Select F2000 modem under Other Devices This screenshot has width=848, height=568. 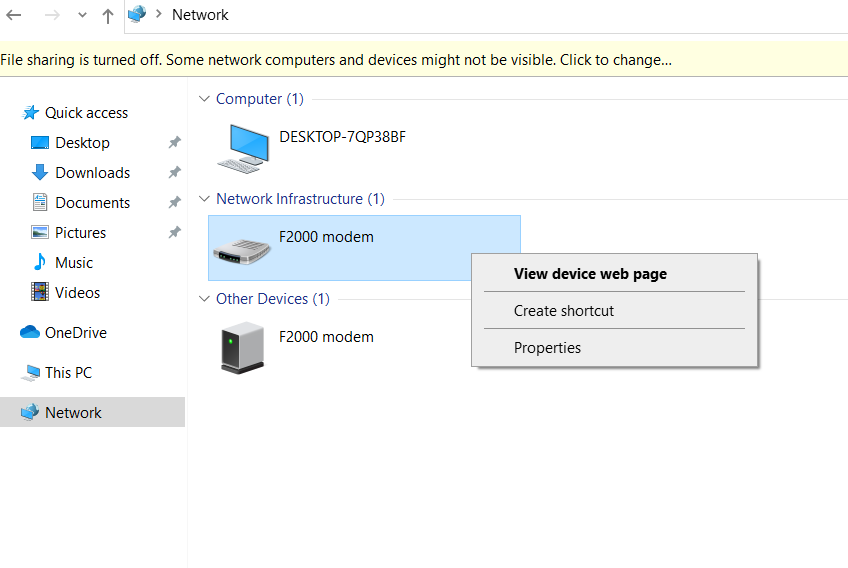[326, 337]
